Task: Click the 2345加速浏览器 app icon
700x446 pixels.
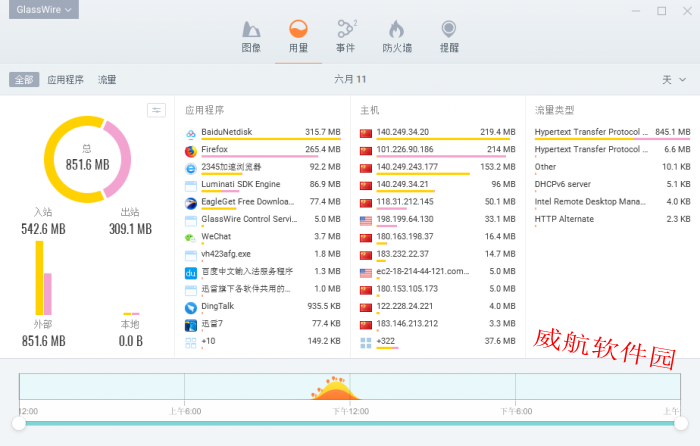Action: click(x=191, y=169)
